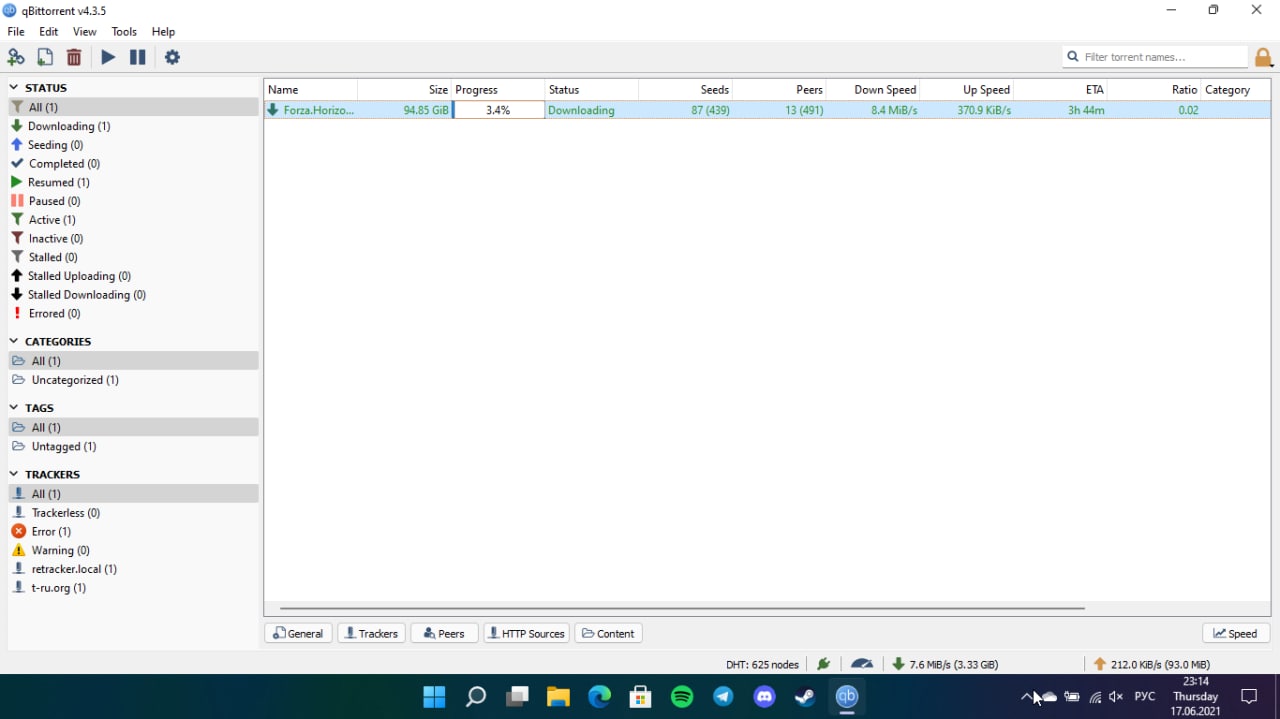Open the Tools menu
The width and height of the screenshot is (1280, 719).
click(124, 32)
